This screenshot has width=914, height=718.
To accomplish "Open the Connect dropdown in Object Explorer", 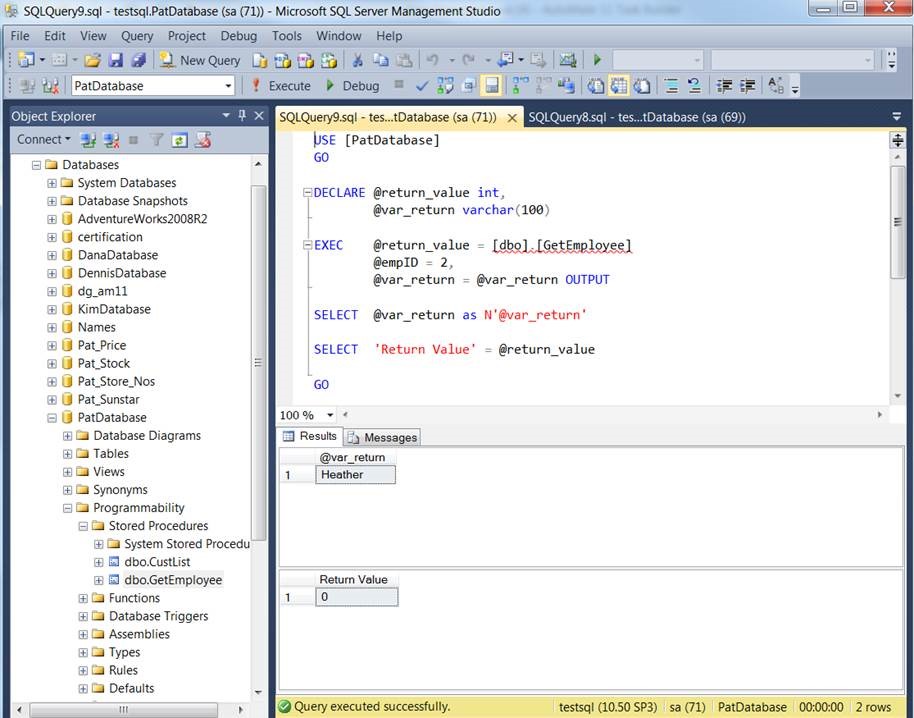I will pos(43,139).
